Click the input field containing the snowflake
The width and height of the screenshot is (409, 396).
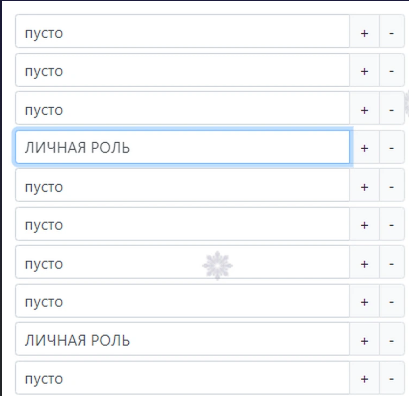pos(182,262)
